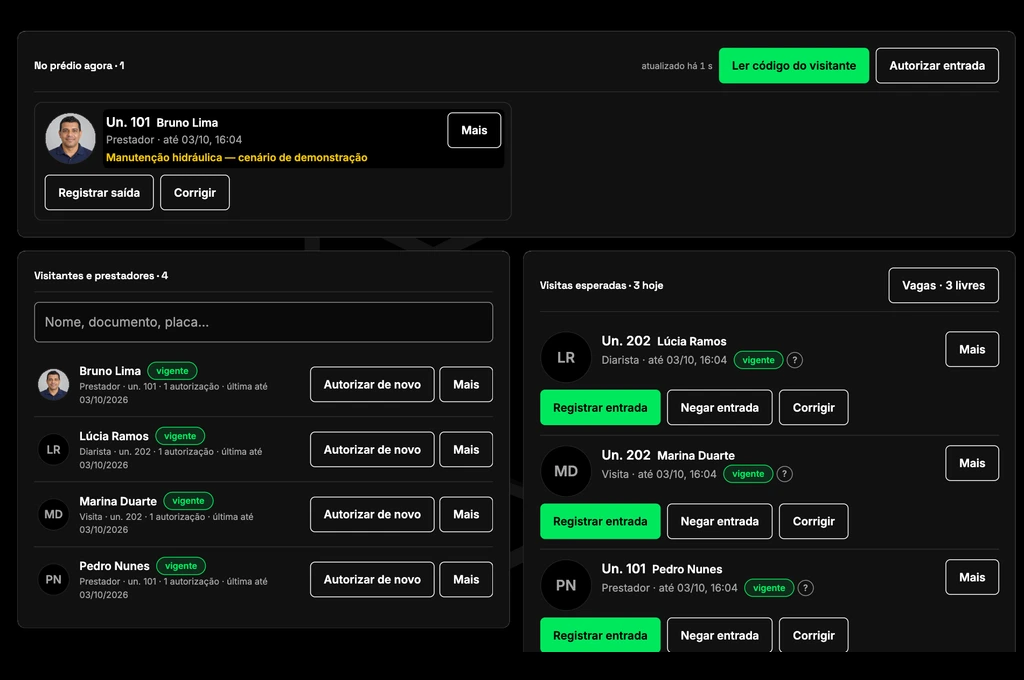Click help icon beside Lúcia Ramos vigente badge
The image size is (1024, 680).
click(794, 360)
